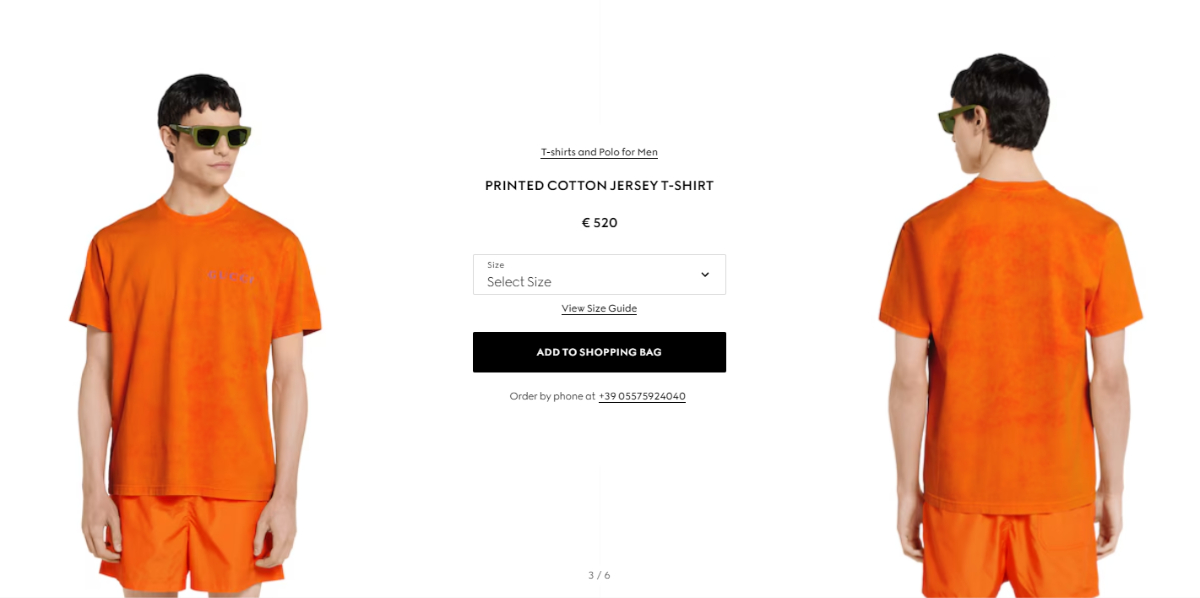Viewport: 1200px width, 598px height.
Task: Click the green sunglasses on front-view model
Action: coord(210,136)
